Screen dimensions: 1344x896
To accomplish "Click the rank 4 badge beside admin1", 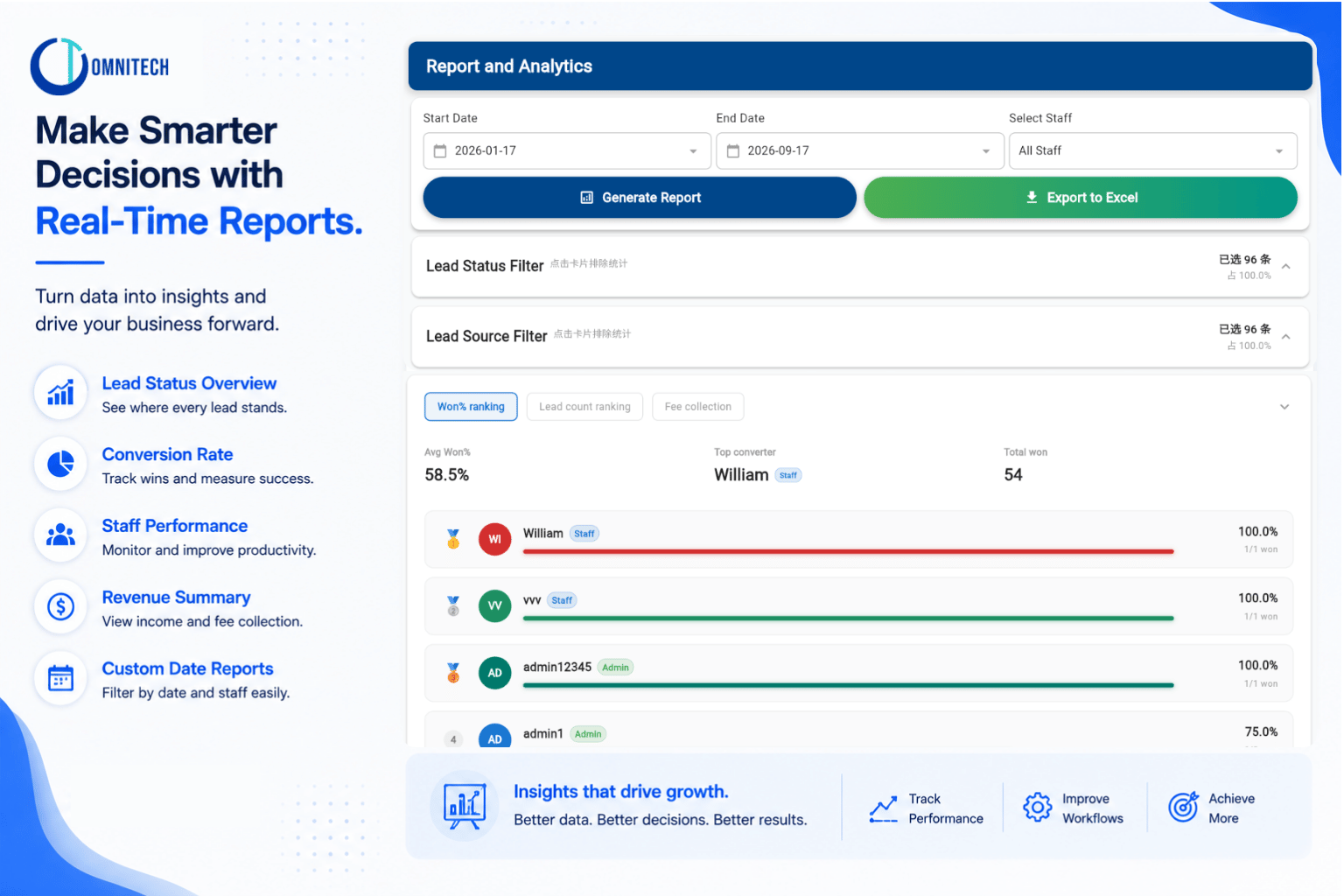I will pos(453,739).
